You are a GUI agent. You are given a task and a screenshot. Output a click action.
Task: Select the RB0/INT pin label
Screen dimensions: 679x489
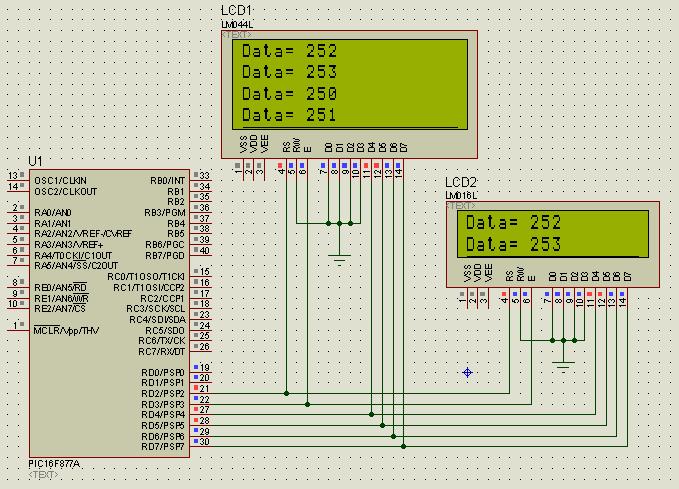(x=168, y=181)
